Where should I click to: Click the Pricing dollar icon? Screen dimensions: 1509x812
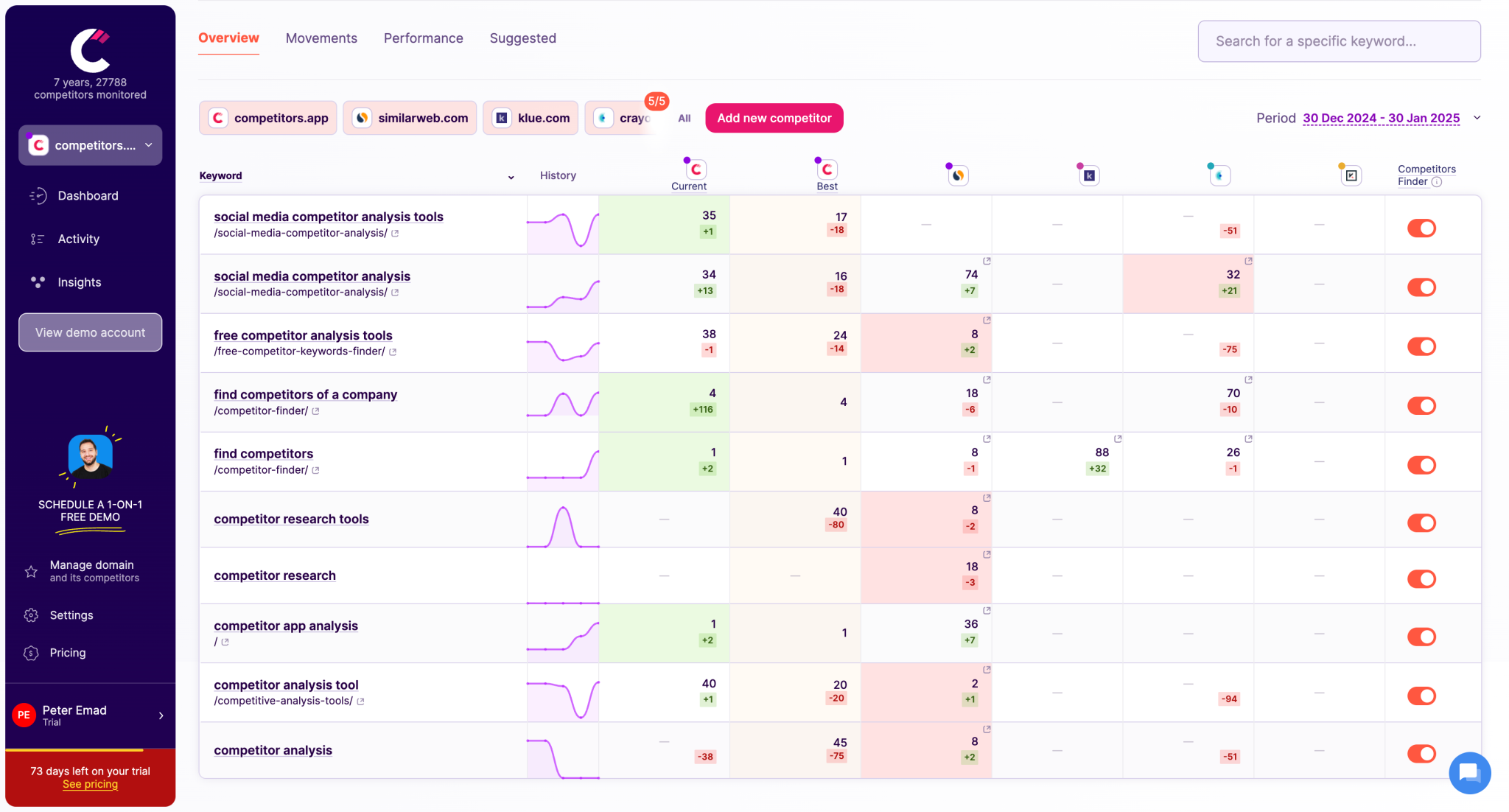click(31, 653)
